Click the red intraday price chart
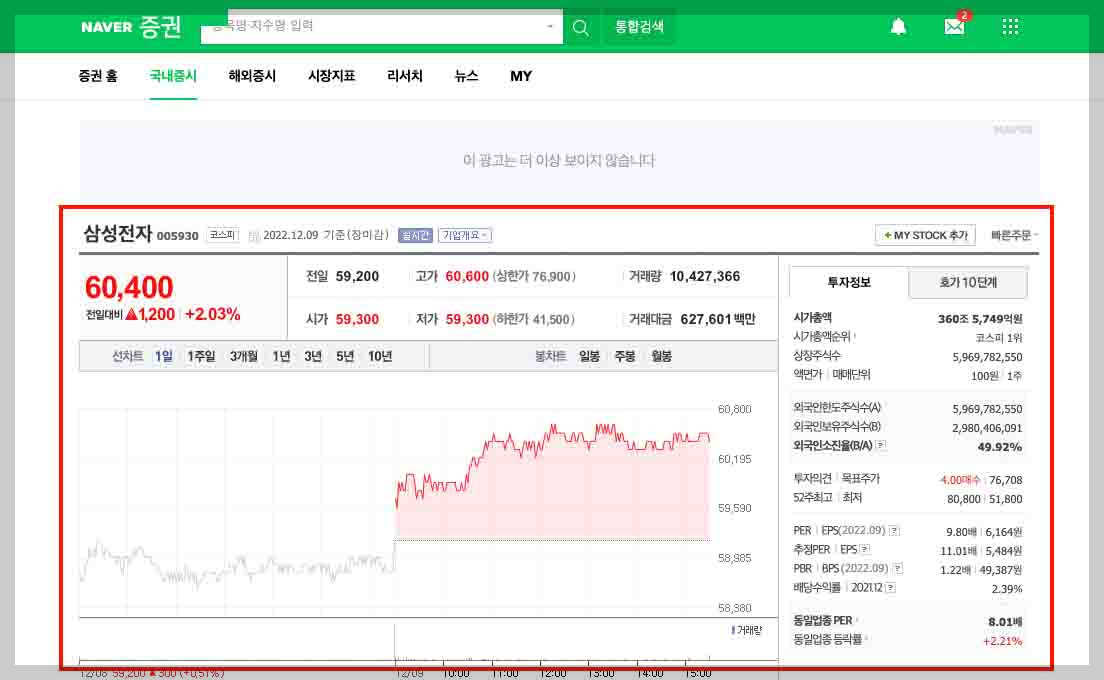This screenshot has height=680, width=1104. point(553,482)
